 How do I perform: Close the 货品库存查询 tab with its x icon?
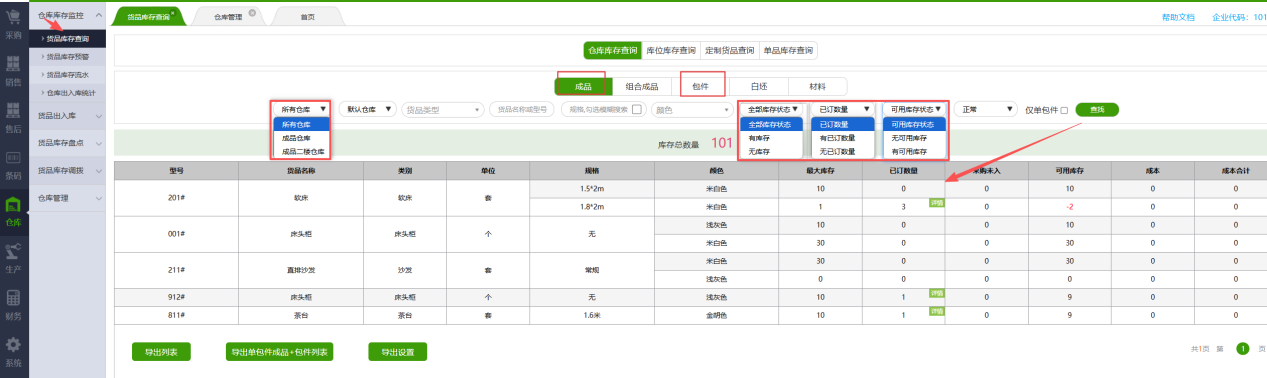(173, 13)
